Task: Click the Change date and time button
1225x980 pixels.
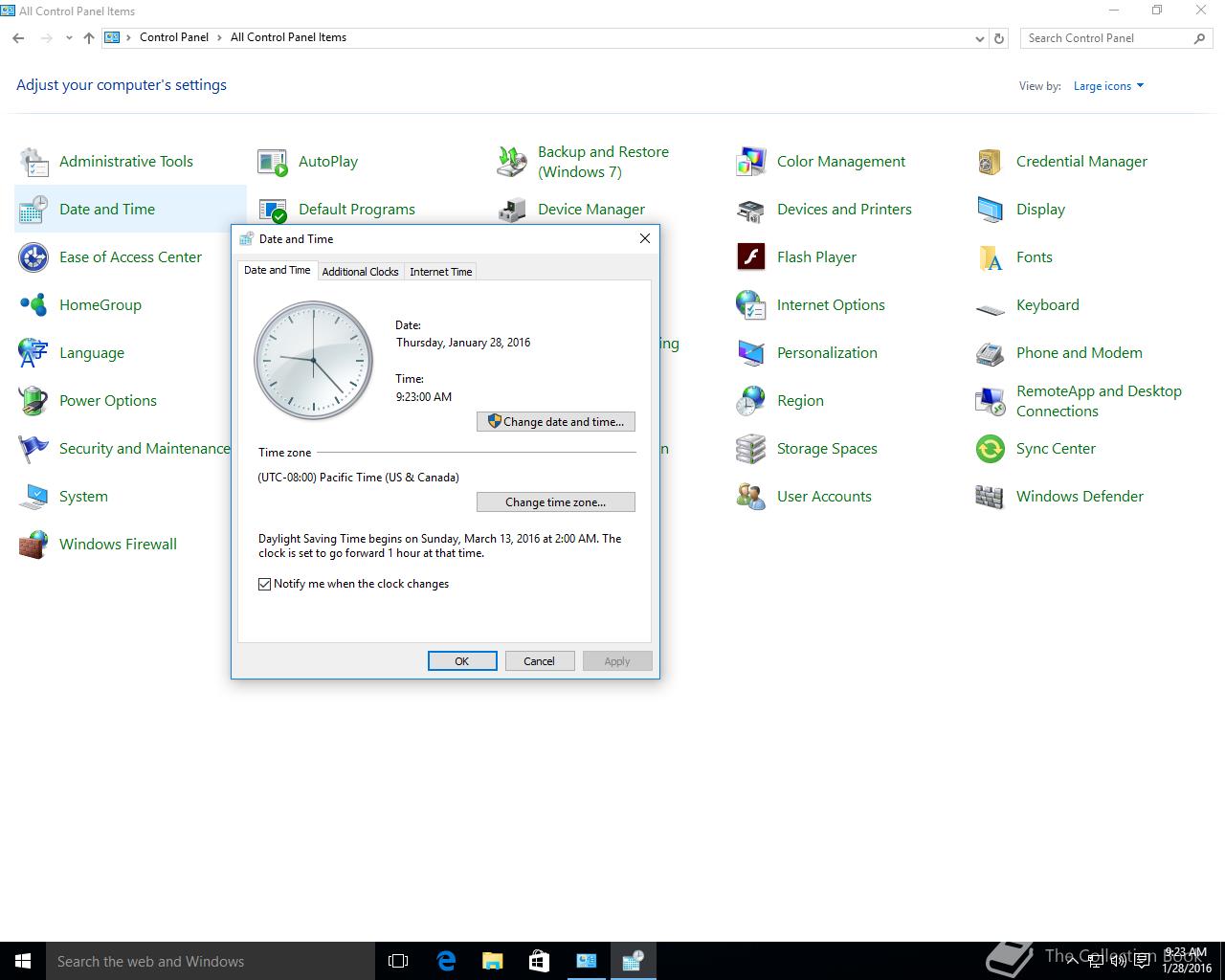Action: pos(556,421)
